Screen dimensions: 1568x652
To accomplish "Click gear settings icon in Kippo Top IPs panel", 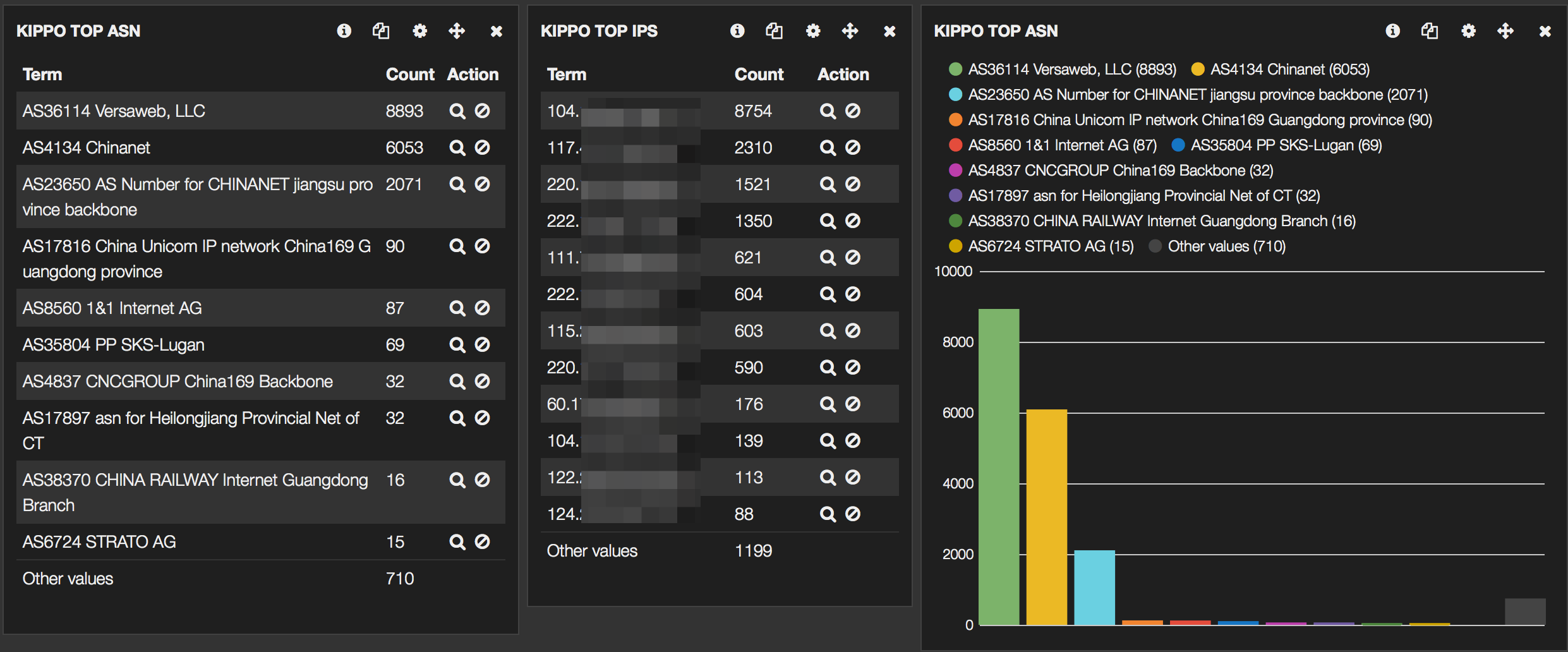I will (x=813, y=31).
